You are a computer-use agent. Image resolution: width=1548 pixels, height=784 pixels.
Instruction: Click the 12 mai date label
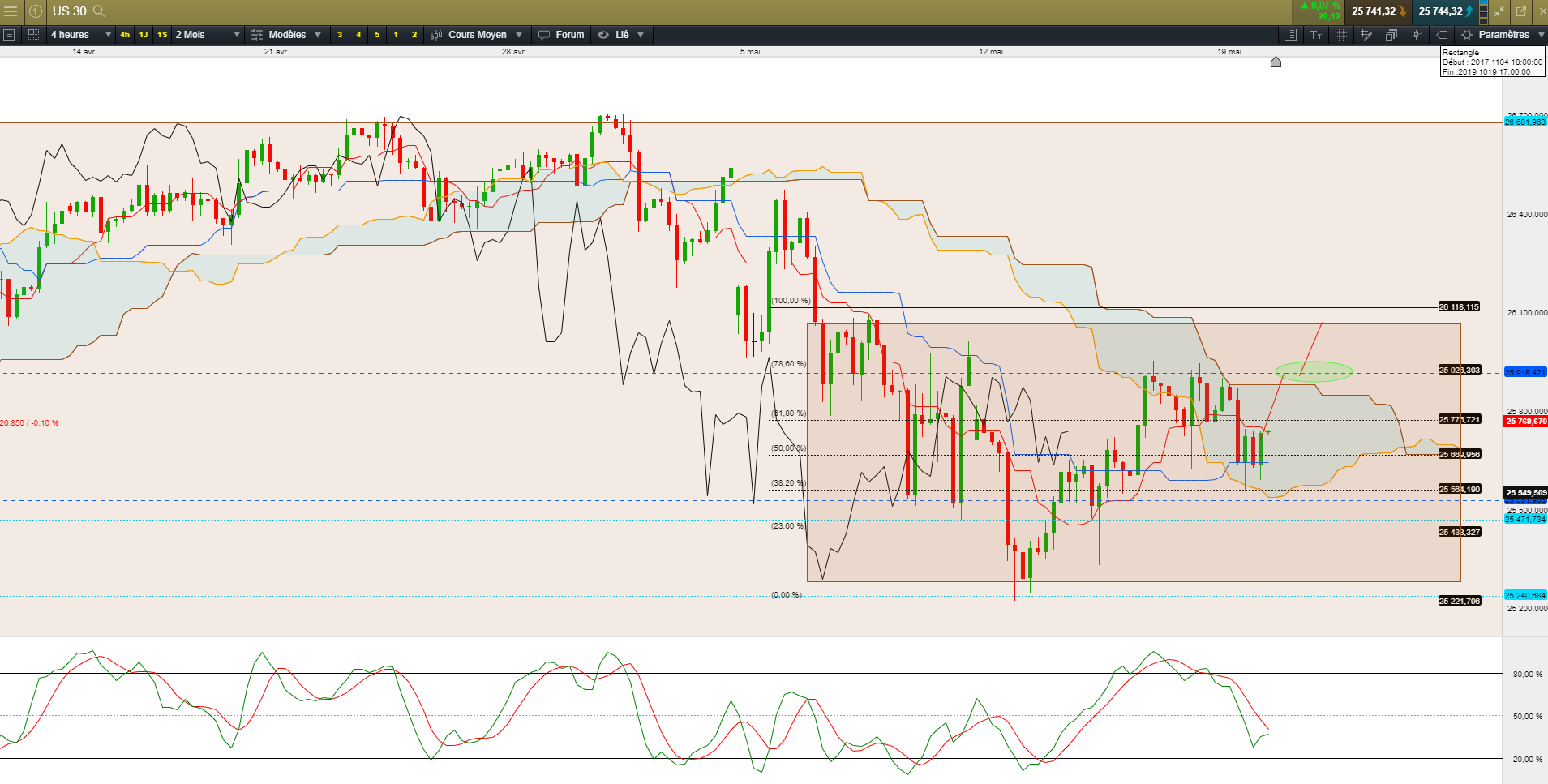(x=991, y=52)
